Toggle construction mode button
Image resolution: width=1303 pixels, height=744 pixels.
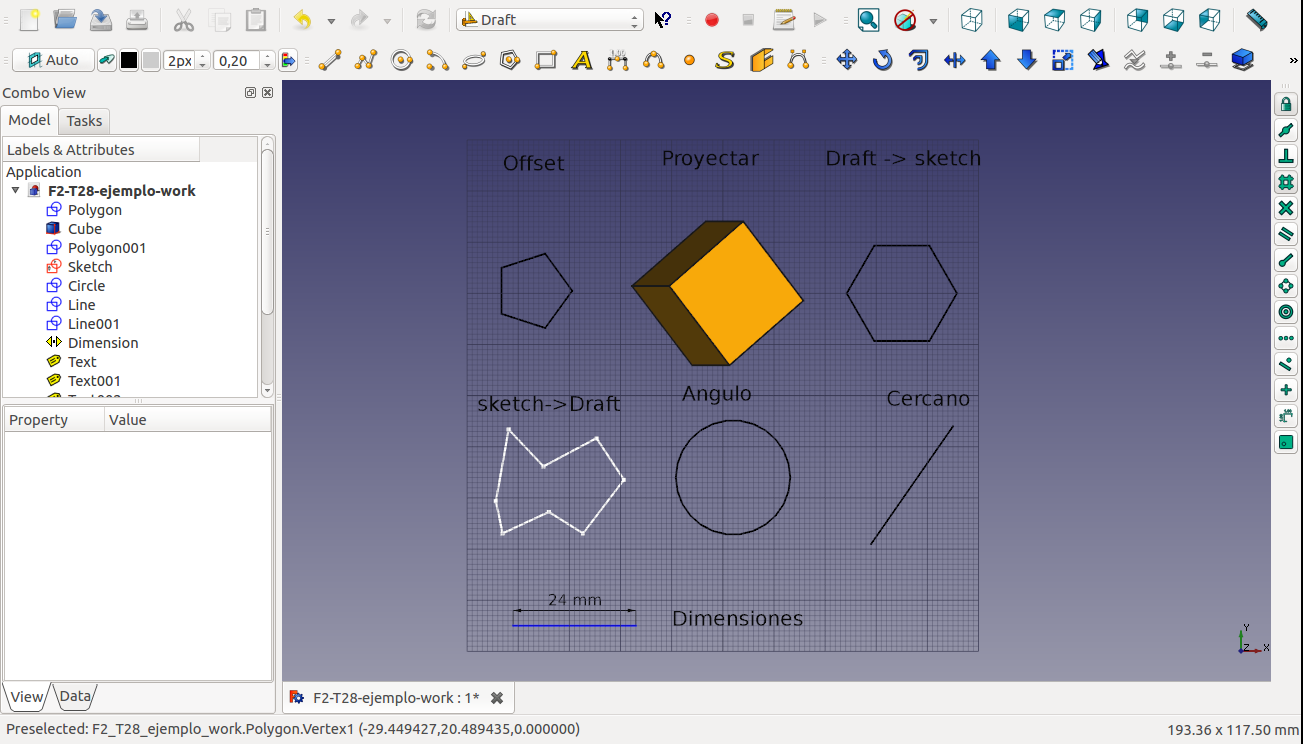(106, 61)
